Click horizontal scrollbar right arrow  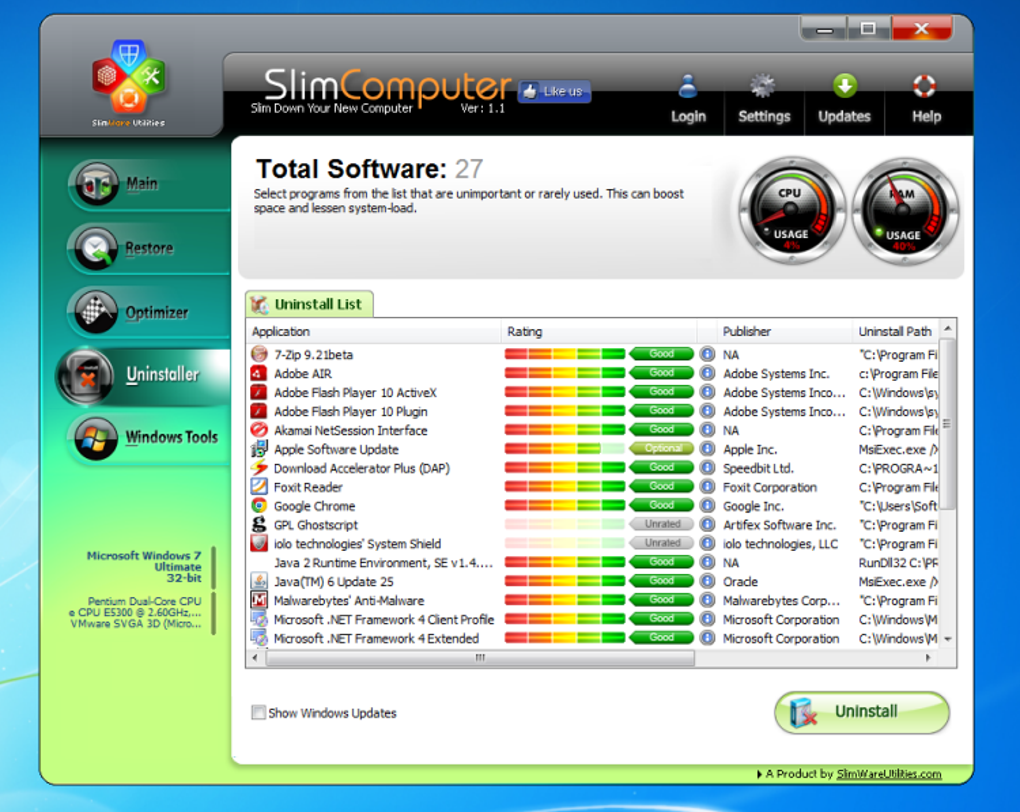(928, 658)
